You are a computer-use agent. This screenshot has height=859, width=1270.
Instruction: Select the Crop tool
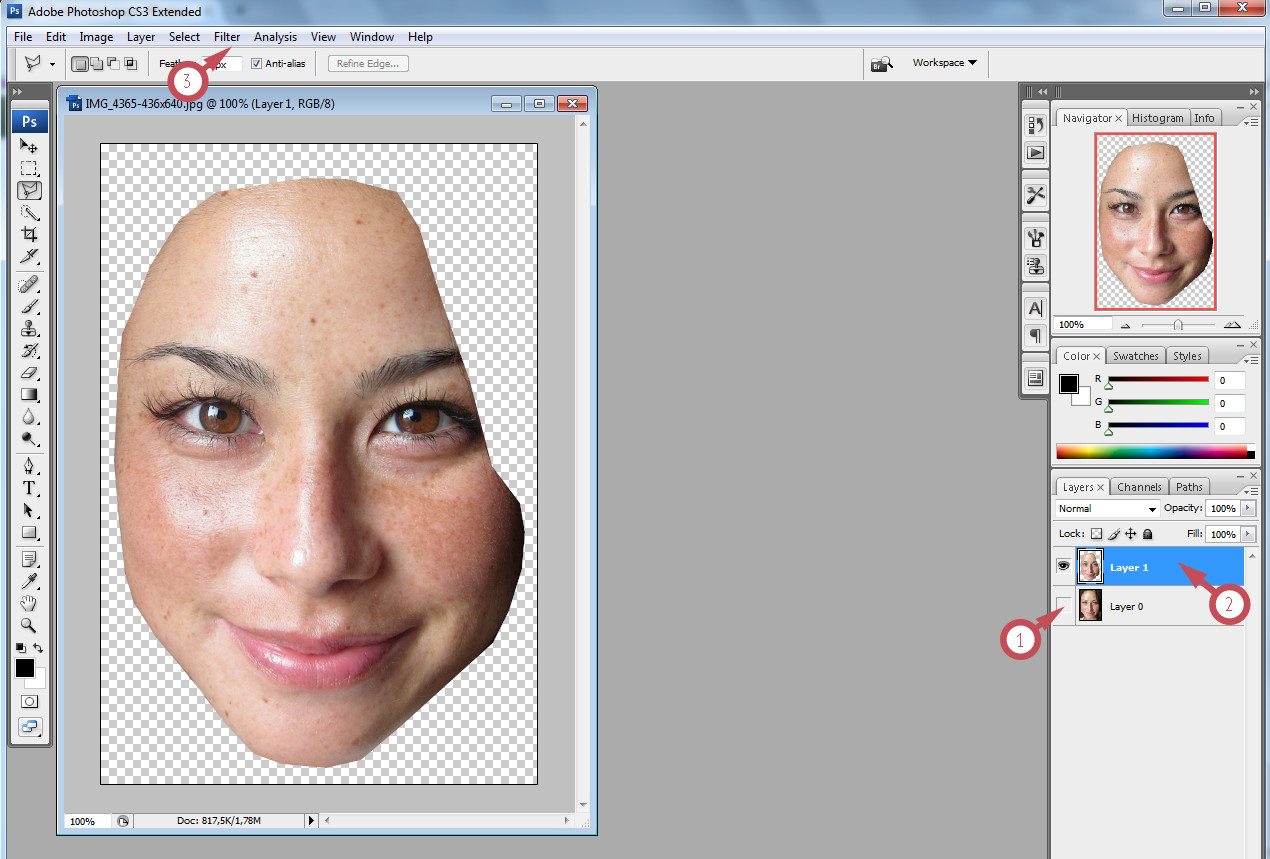click(29, 234)
